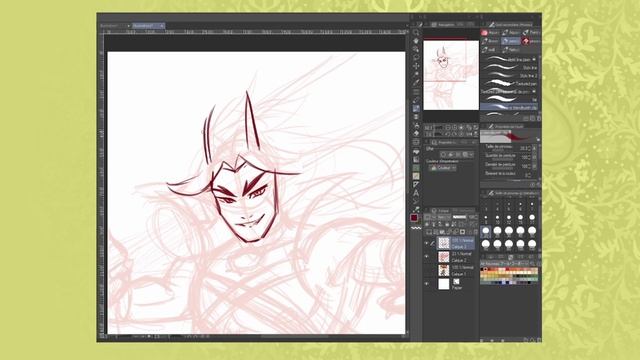Select the Fill bucket tool

coord(416,151)
